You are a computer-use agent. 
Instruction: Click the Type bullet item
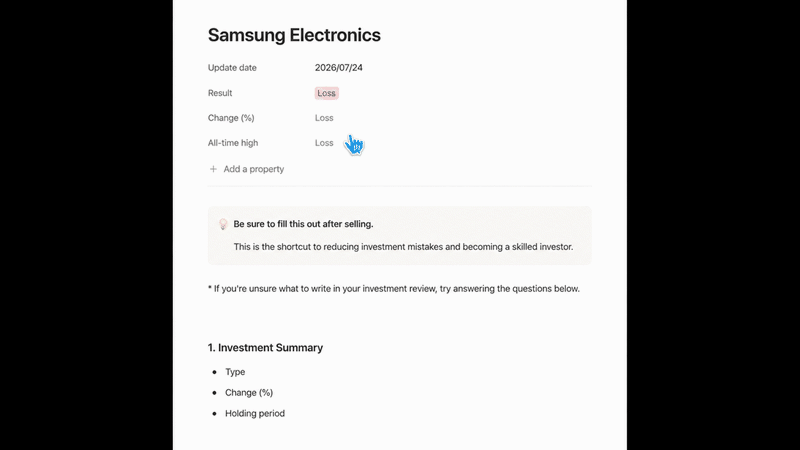tap(235, 372)
